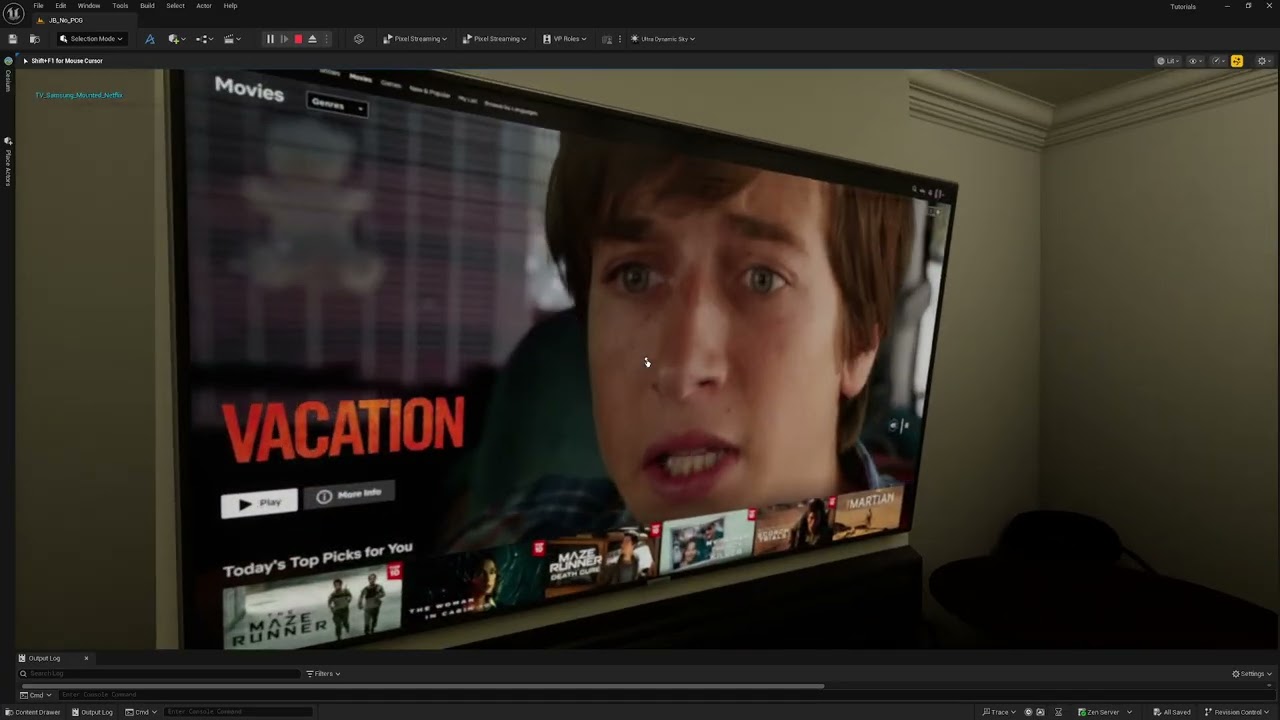
Task: Open the Edit menu
Action: click(61, 6)
